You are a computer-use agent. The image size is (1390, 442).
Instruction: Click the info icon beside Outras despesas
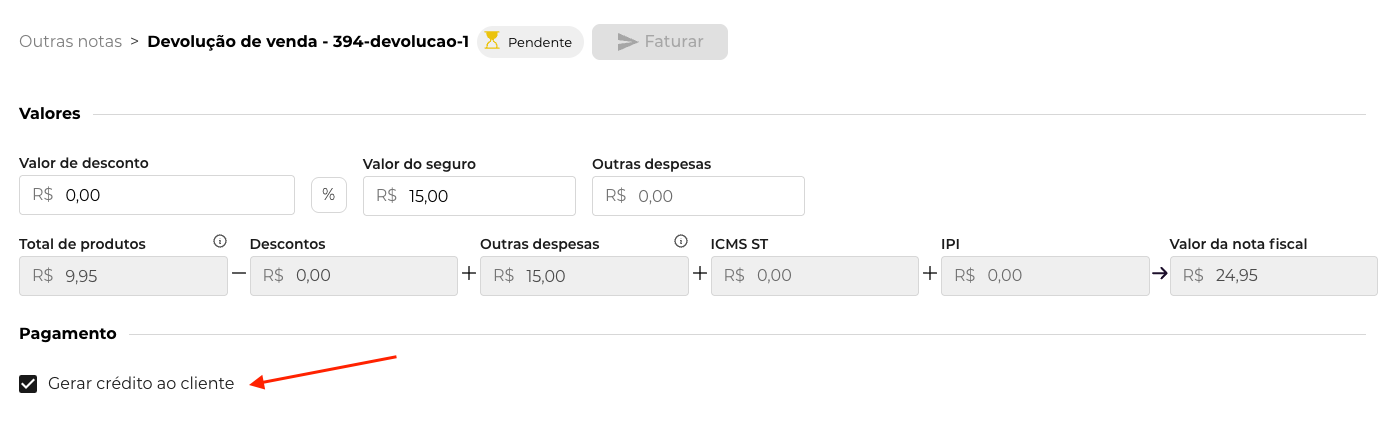(681, 241)
